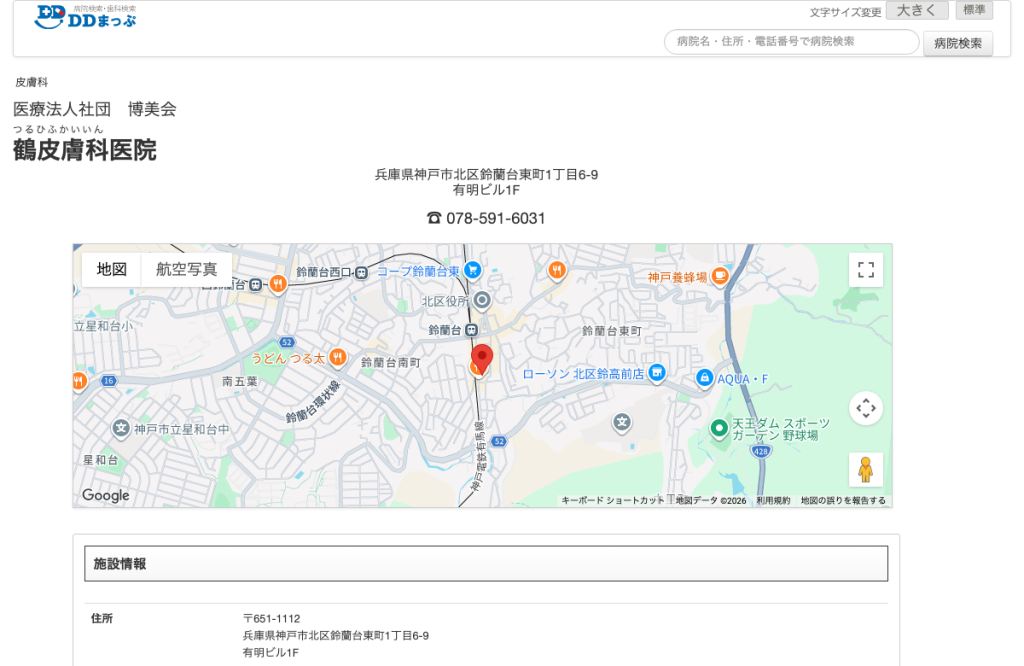Click the 南五葉 map label
Screen dimensions: 1024x666
pyautogui.click(x=240, y=381)
